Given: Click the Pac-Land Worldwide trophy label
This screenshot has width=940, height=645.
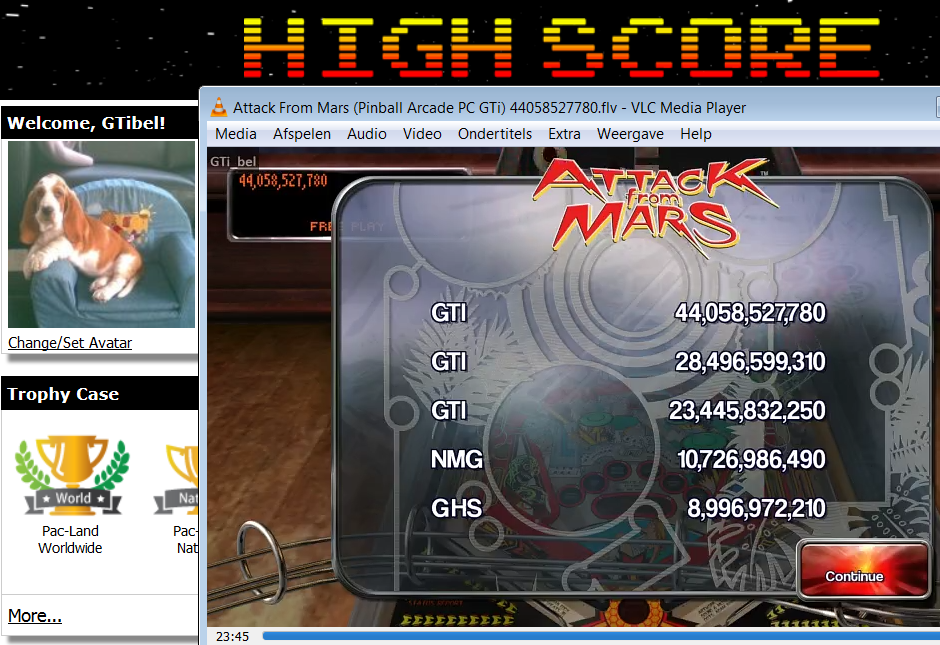Looking at the screenshot, I should click(70, 539).
